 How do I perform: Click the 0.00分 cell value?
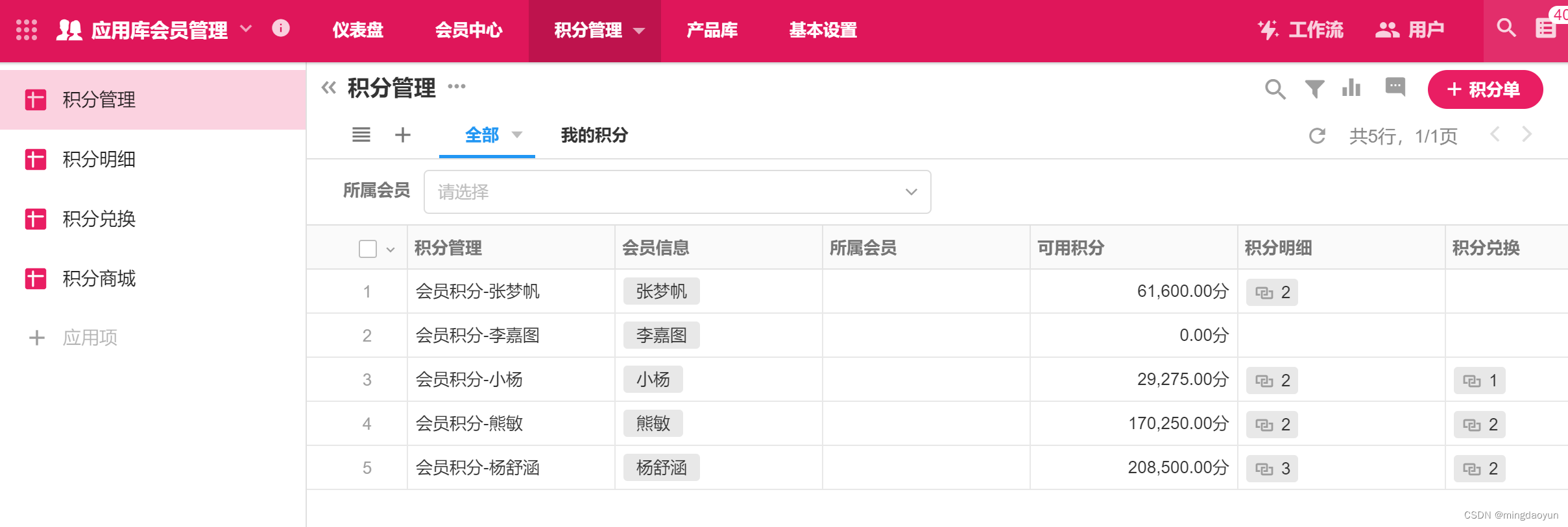(x=1204, y=336)
